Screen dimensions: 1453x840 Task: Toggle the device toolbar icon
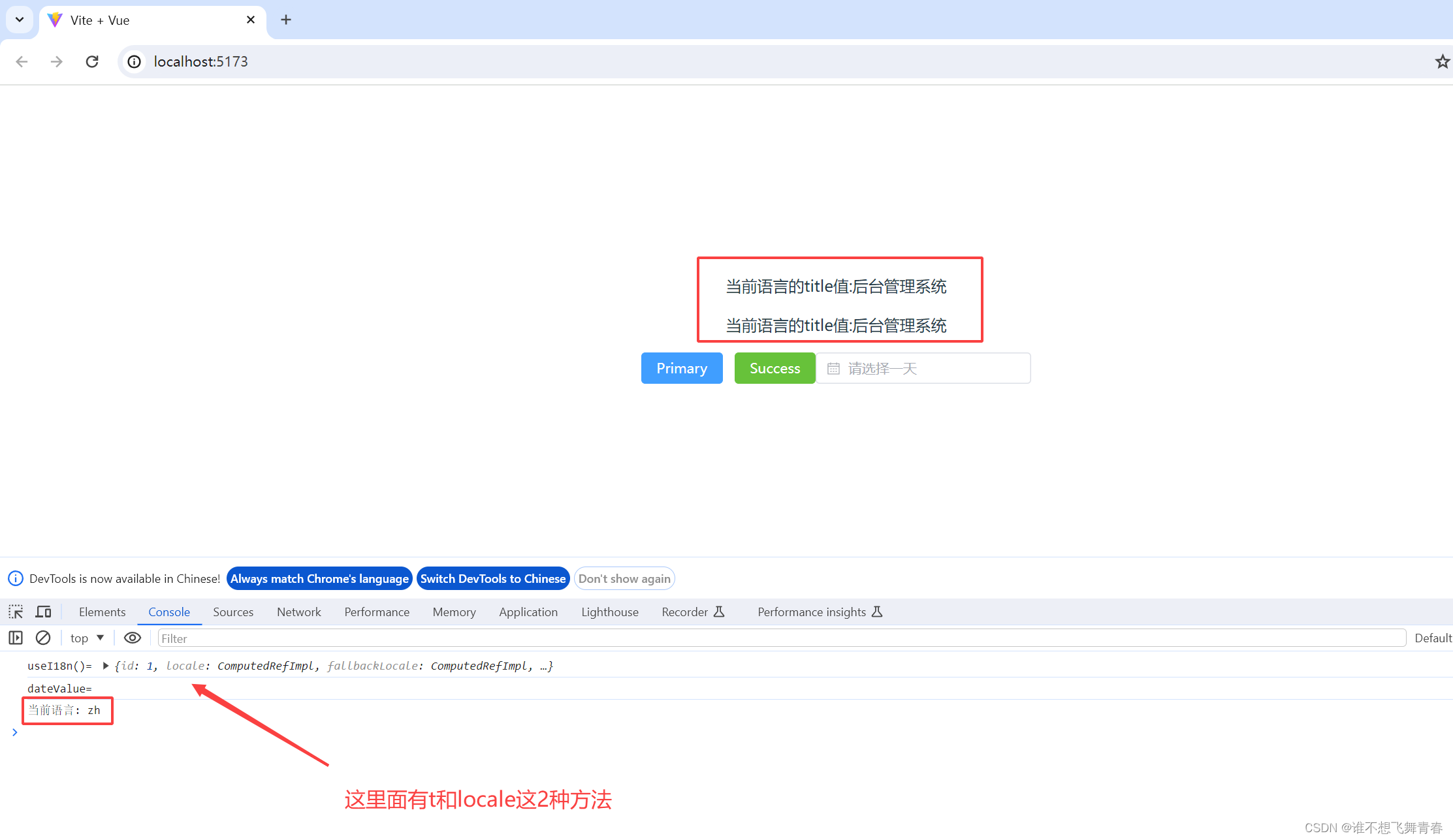44,612
